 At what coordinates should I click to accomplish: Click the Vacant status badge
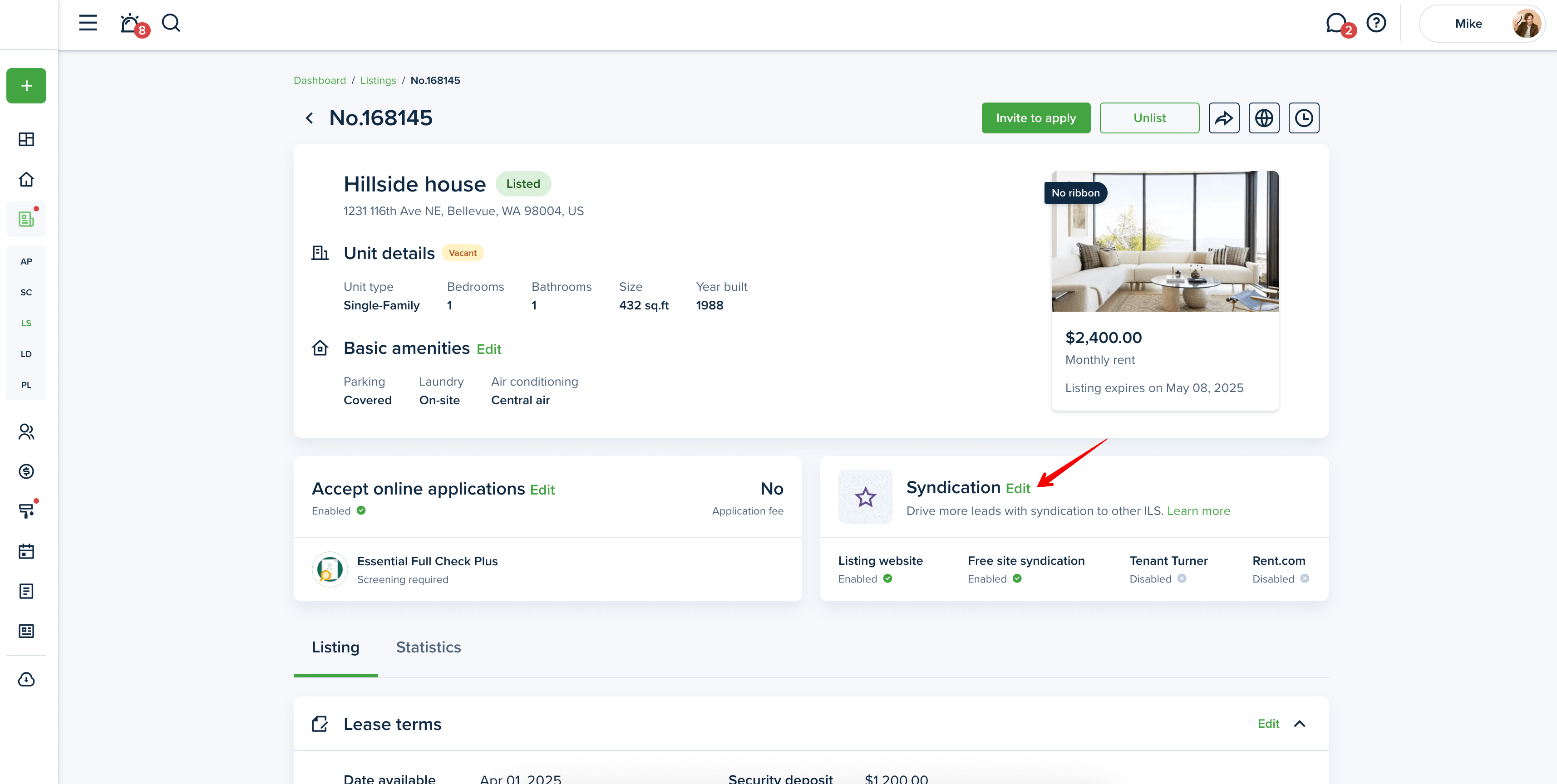(x=463, y=253)
